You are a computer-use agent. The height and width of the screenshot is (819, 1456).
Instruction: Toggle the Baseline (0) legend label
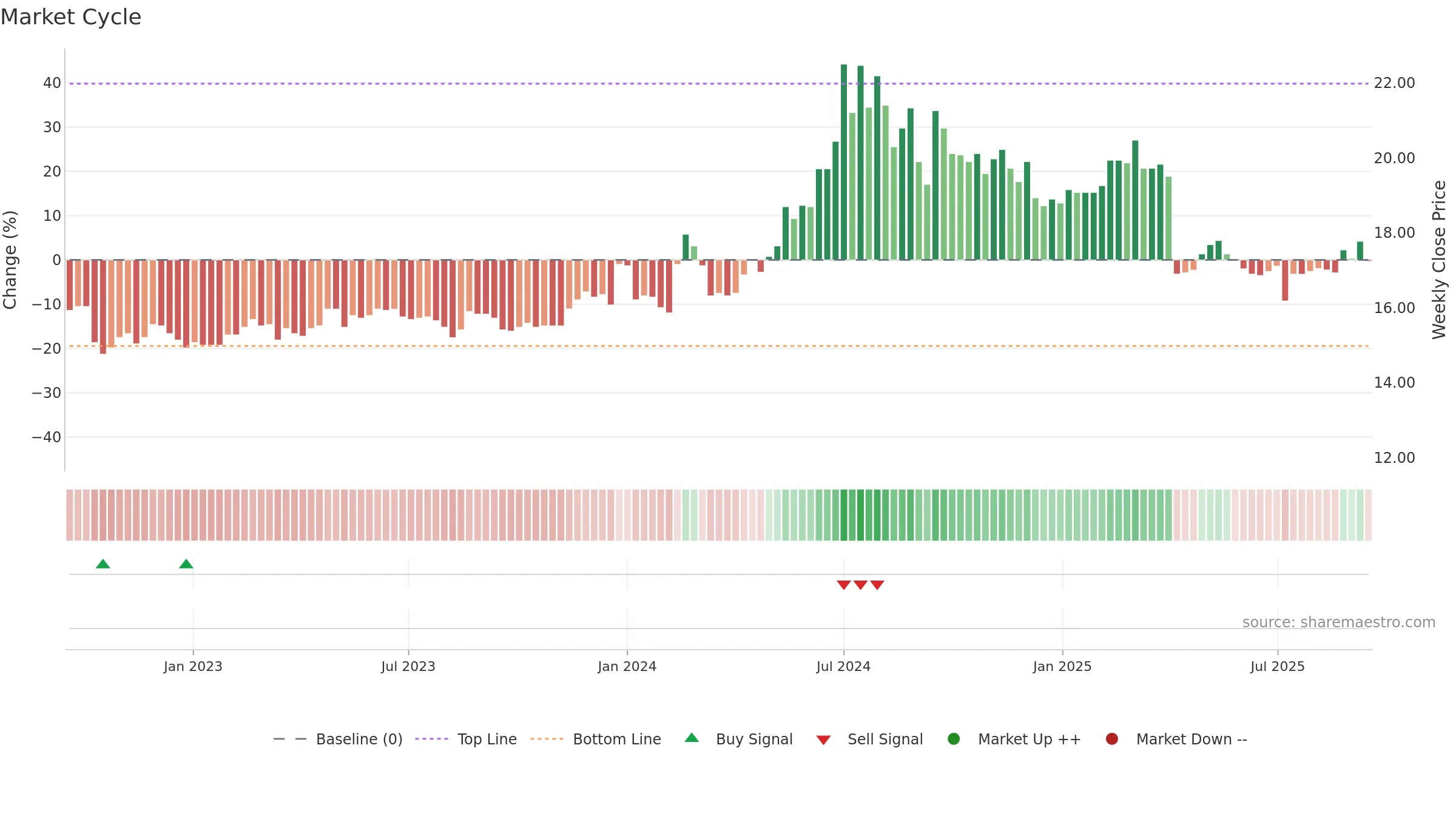(x=359, y=739)
